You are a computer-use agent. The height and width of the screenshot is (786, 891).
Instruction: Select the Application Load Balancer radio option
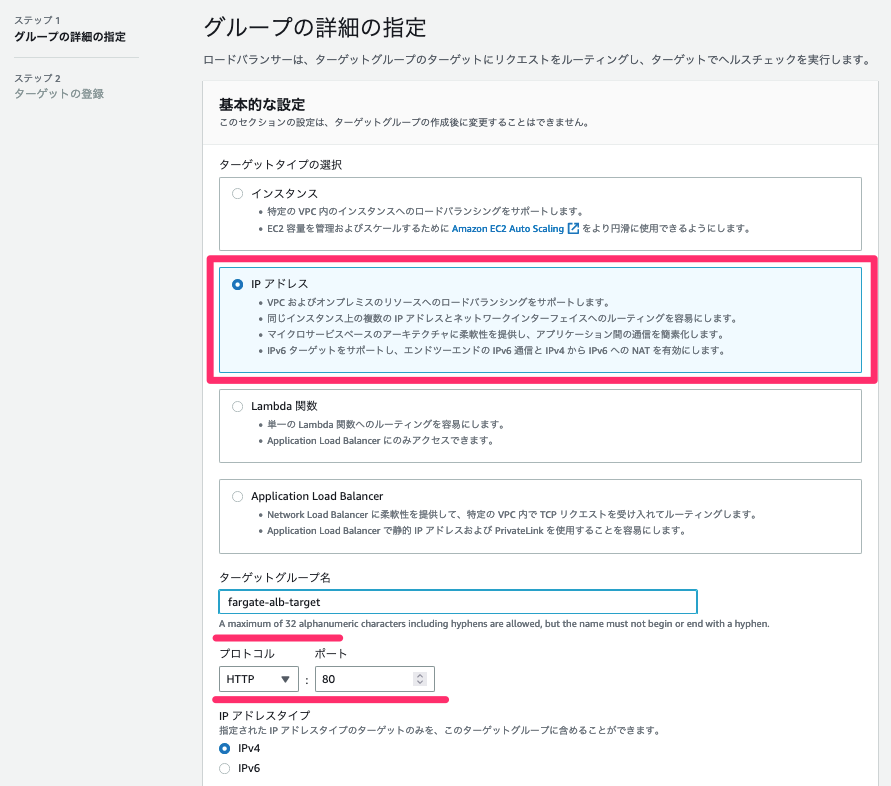point(238,496)
